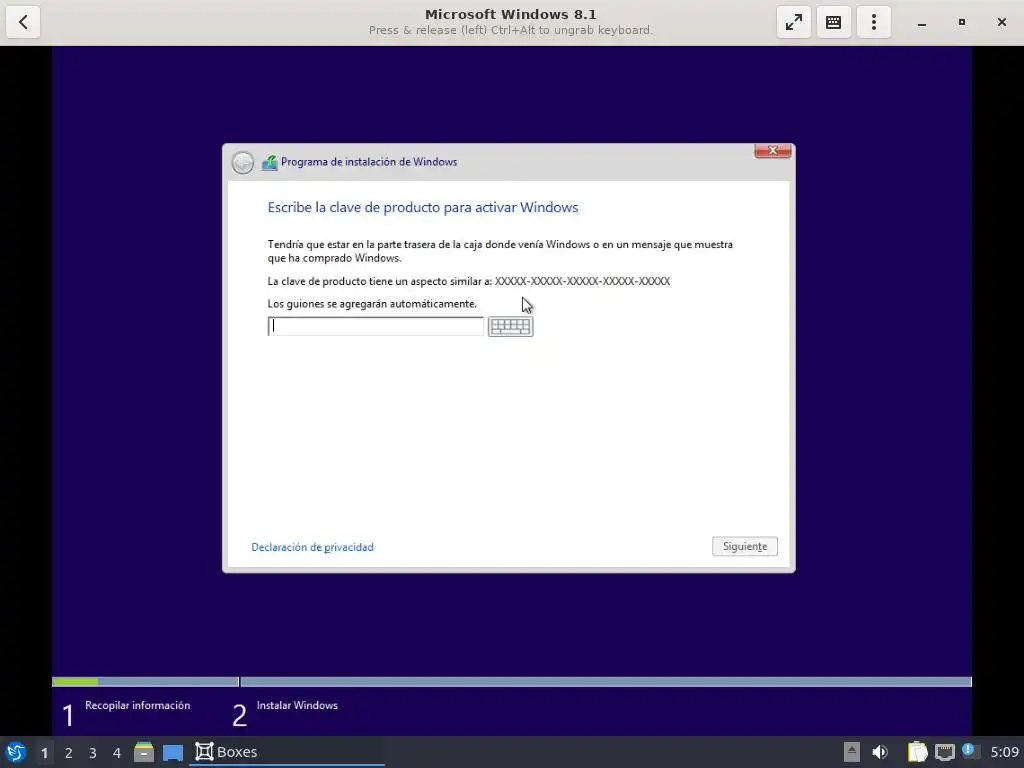
Task: Open the Lubuntu start menu
Action: click(16, 752)
